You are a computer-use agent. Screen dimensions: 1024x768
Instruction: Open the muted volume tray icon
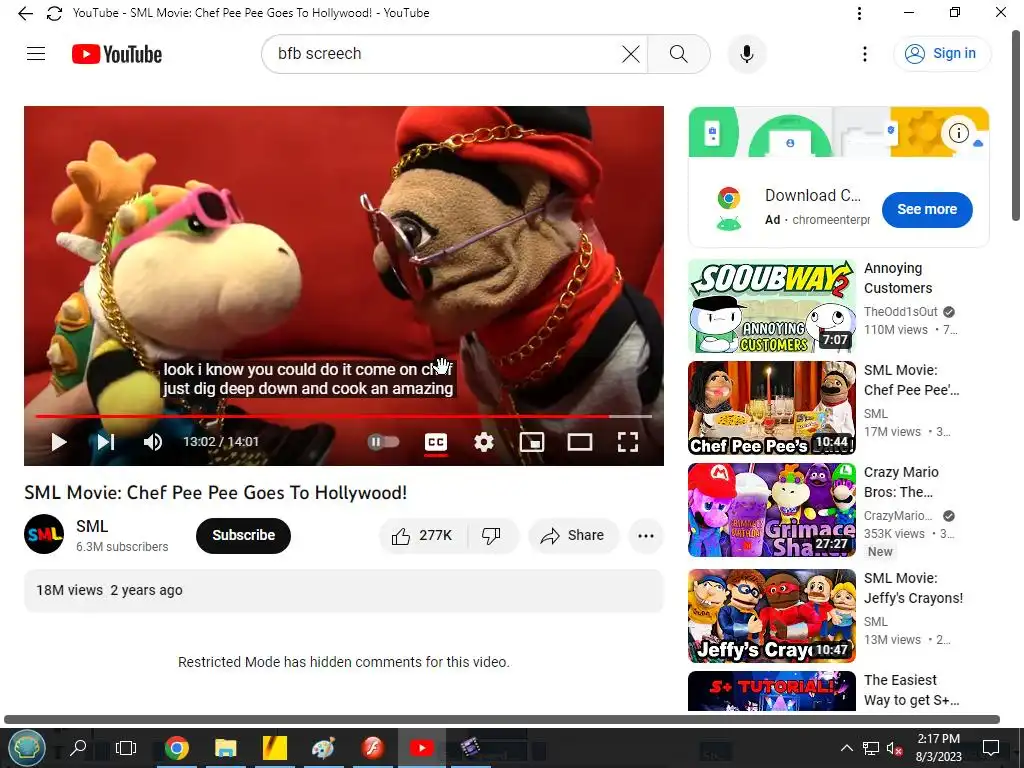(894, 748)
